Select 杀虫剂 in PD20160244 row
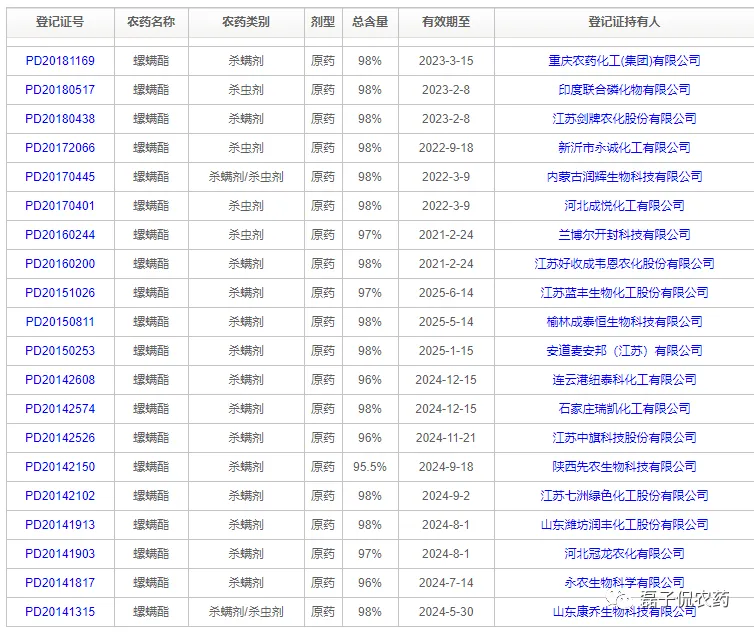This screenshot has height=632, width=754. coord(246,235)
